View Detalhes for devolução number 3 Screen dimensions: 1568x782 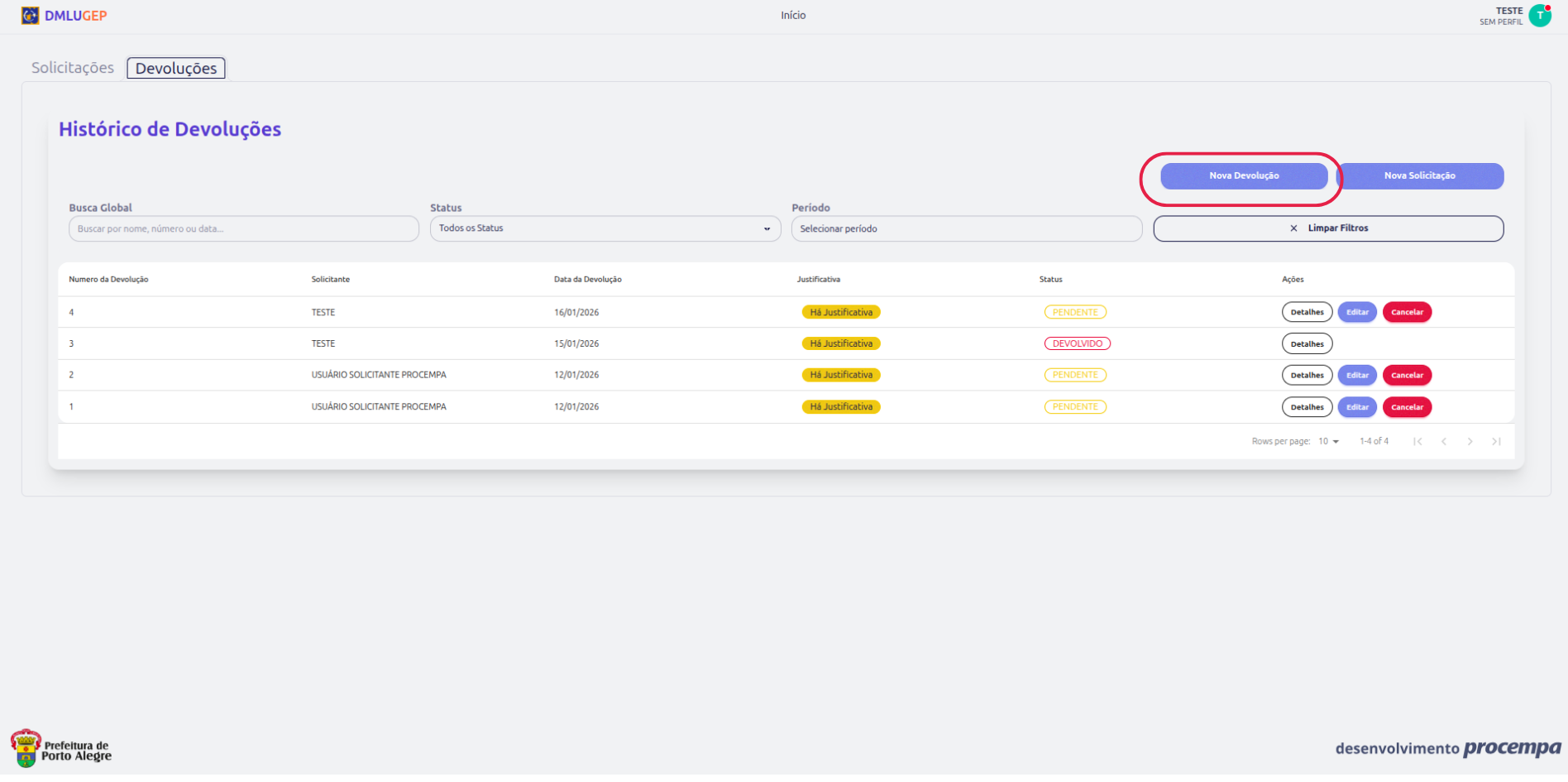1307,344
